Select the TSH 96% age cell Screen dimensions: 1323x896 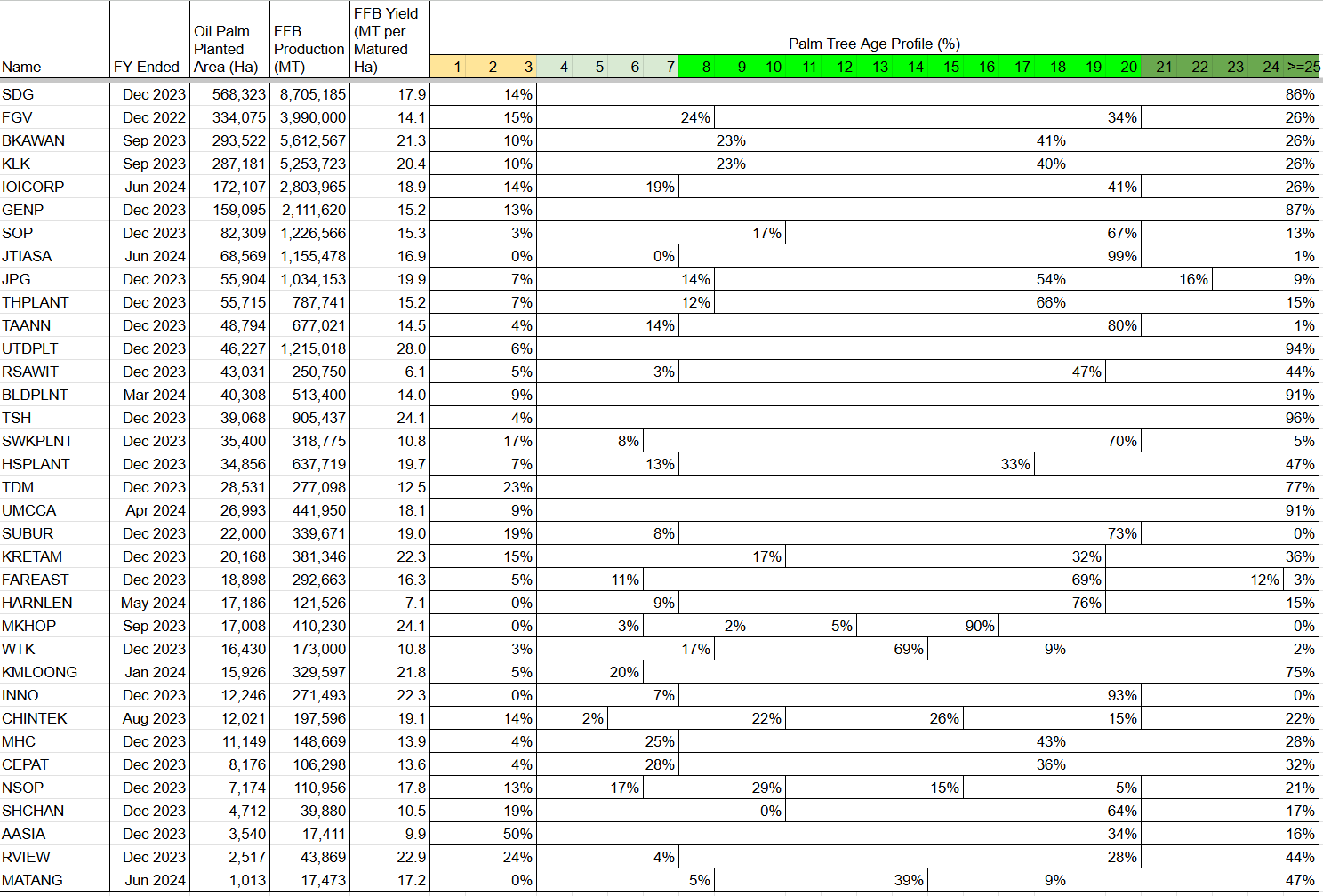[928, 418]
